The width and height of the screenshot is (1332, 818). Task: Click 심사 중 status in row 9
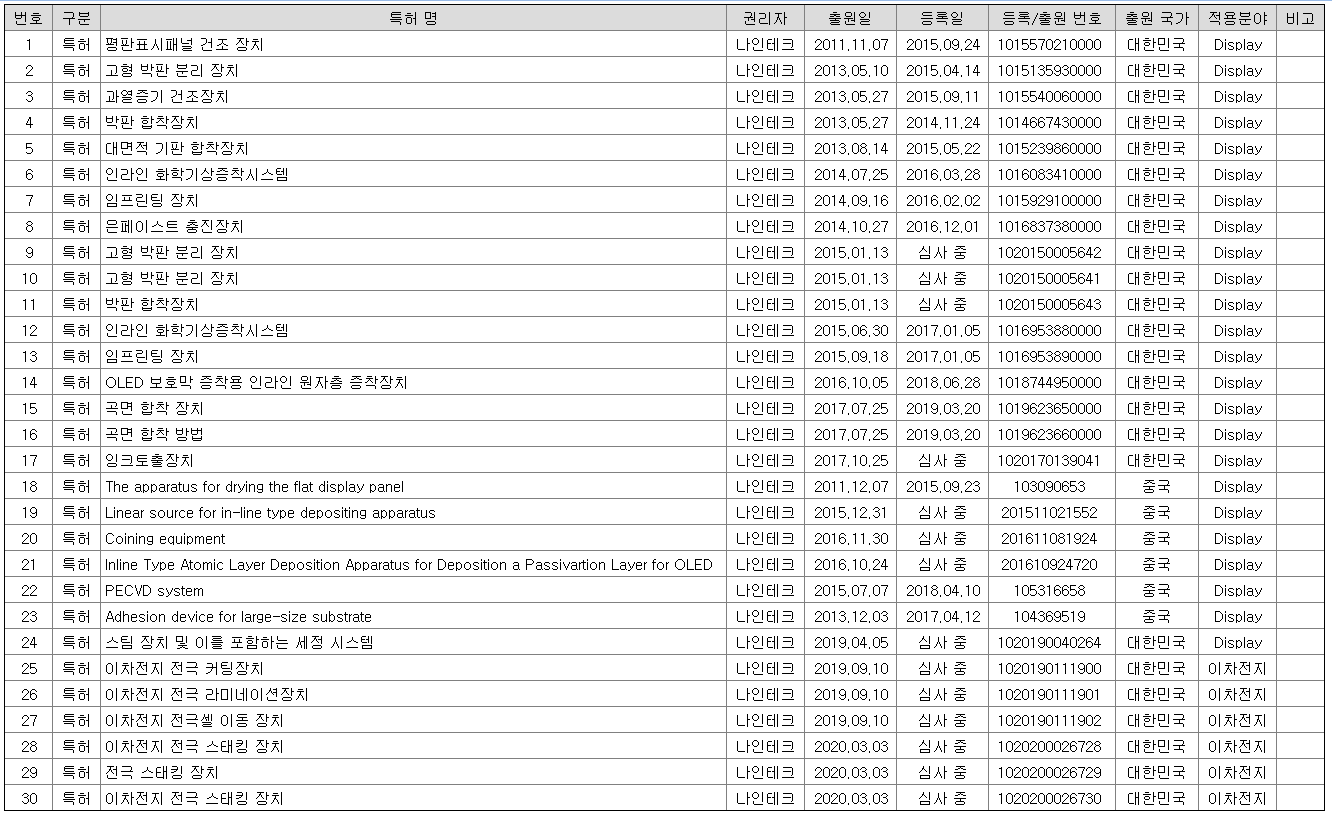[x=943, y=252]
